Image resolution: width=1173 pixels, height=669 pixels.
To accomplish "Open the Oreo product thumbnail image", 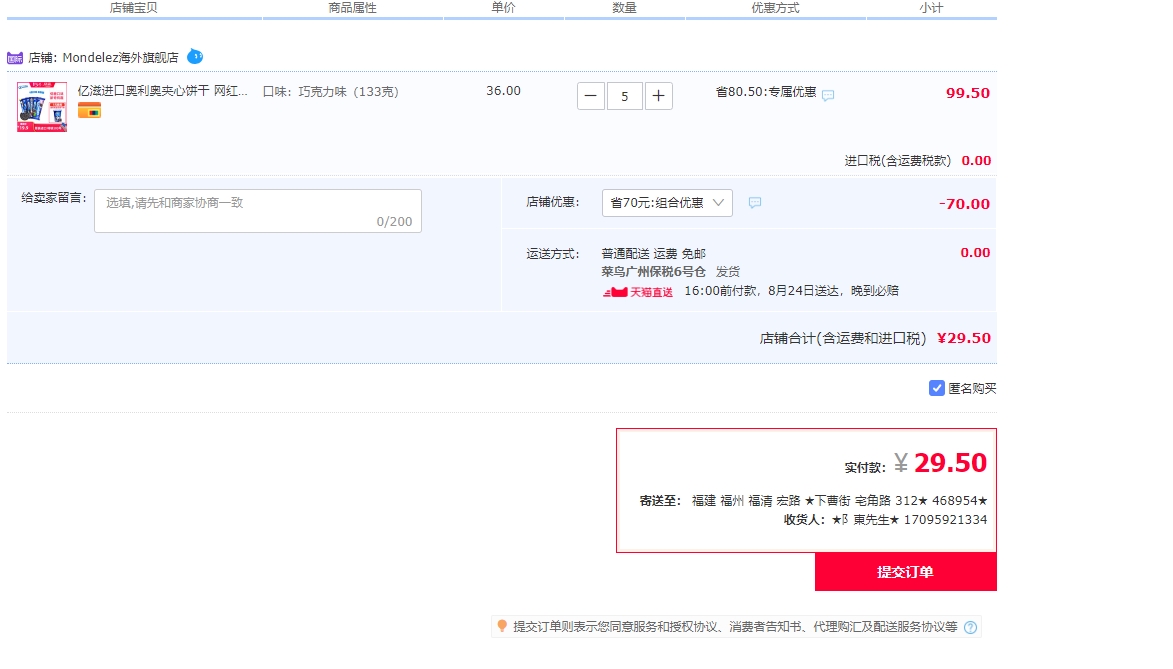I will tap(42, 107).
